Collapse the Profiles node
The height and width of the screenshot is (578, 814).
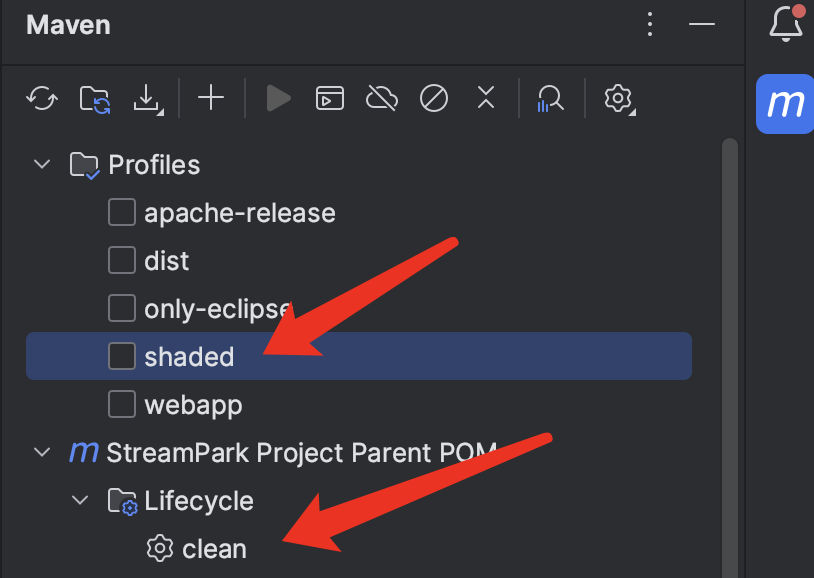42,164
